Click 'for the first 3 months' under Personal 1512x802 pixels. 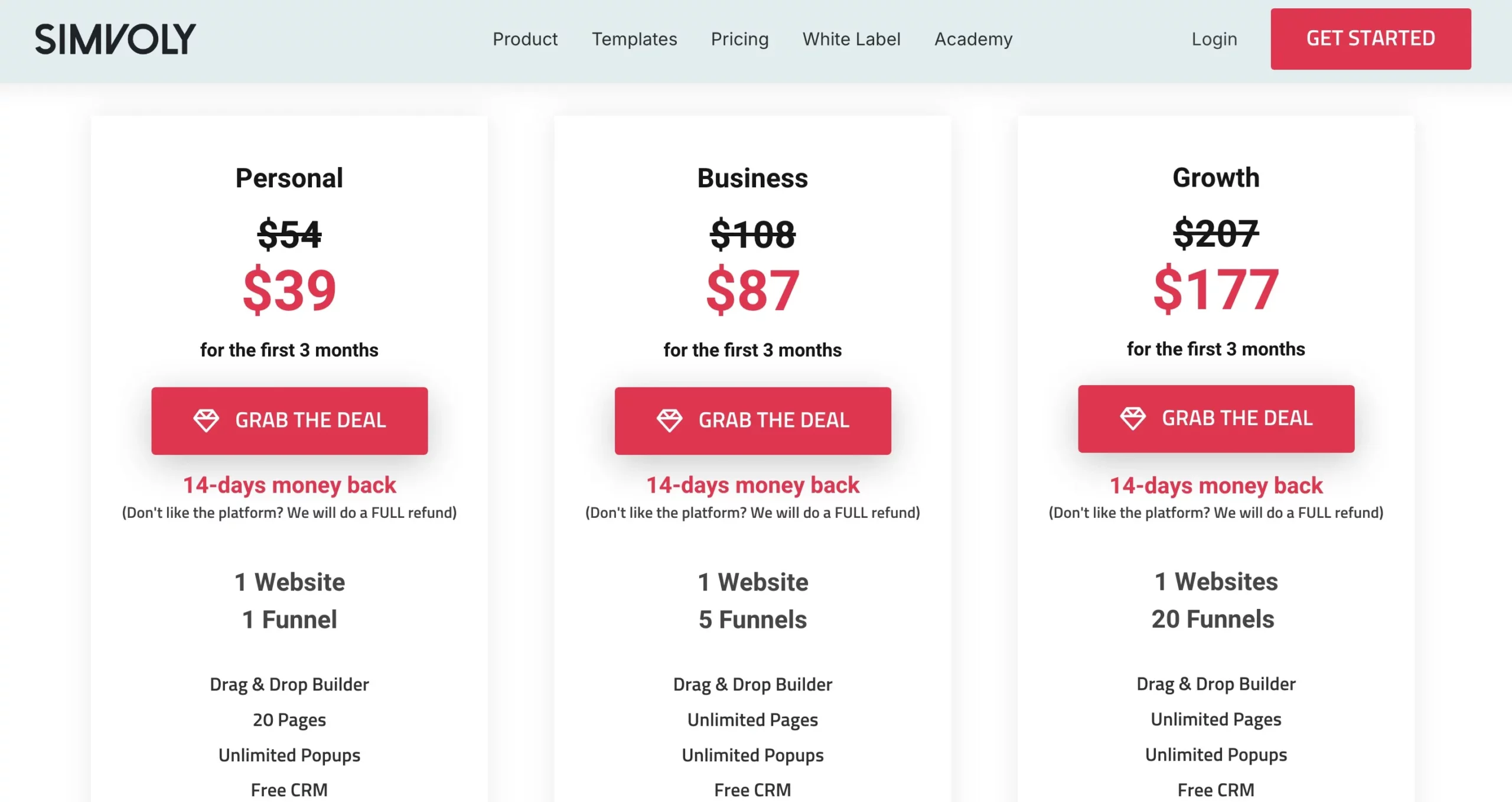pyautogui.click(x=289, y=350)
